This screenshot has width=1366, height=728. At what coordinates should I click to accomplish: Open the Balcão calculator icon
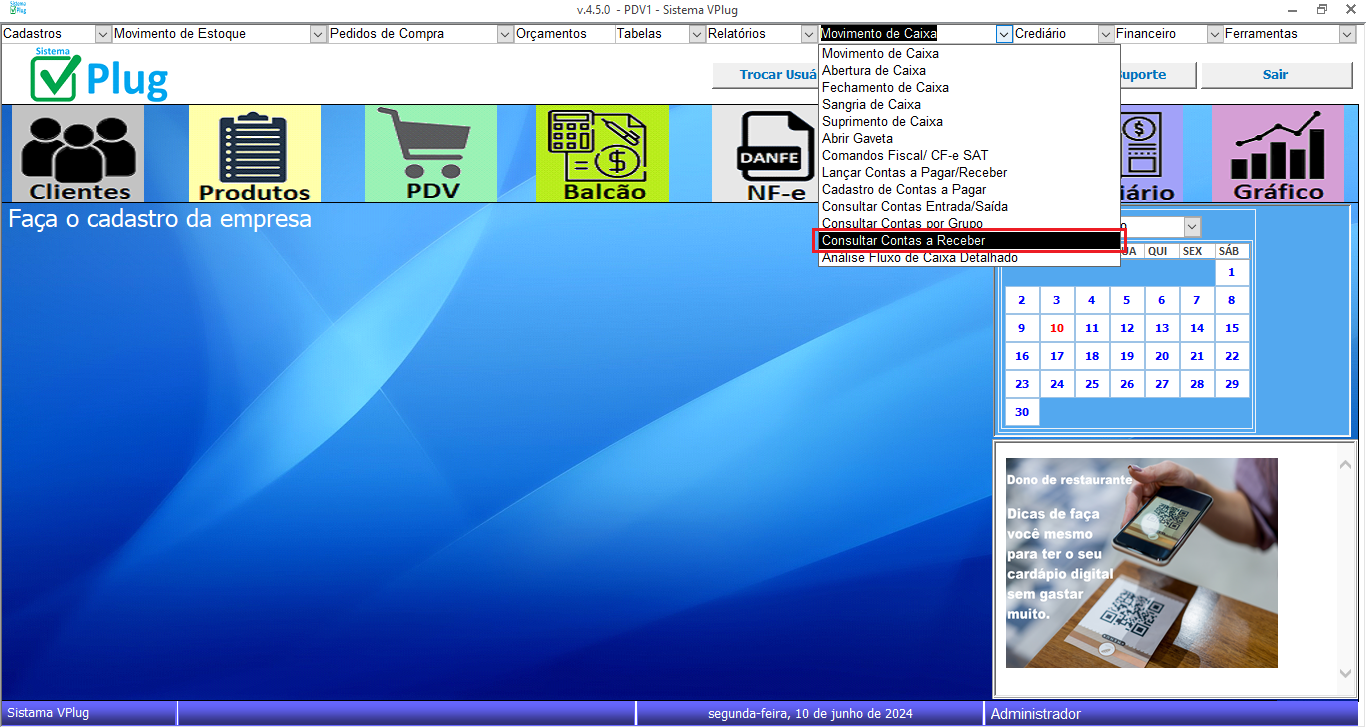click(x=602, y=153)
